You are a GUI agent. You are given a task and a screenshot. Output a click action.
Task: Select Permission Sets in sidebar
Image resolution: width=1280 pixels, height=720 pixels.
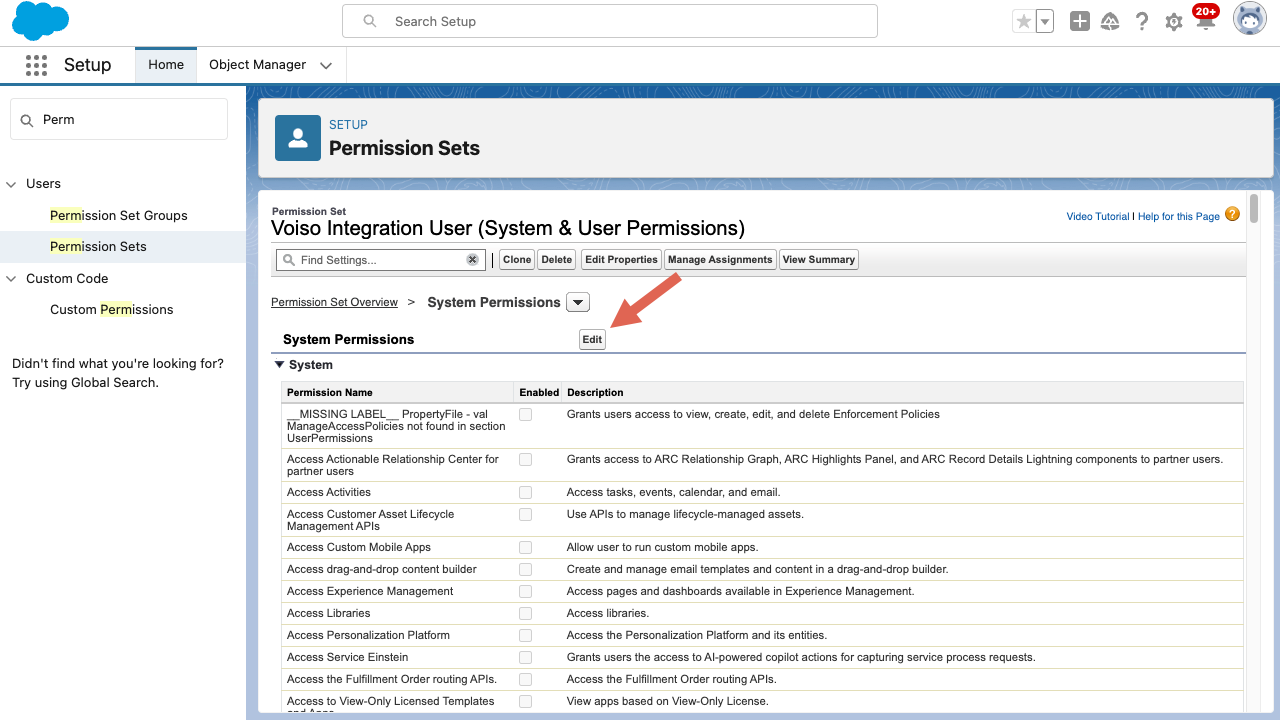point(98,247)
